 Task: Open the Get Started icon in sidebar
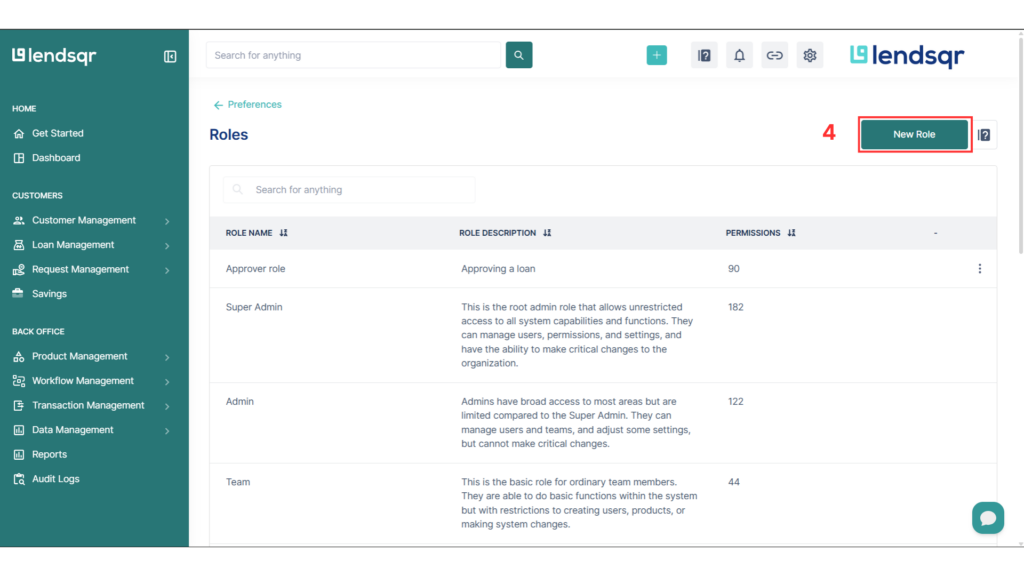20,133
